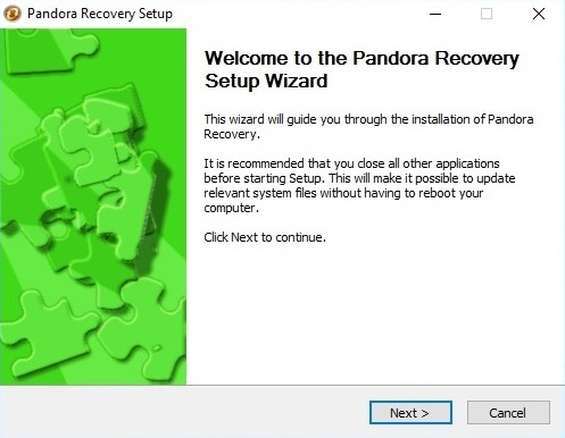Screen dimensions: 565x438
Task: Click the green puzzle wizard banner image
Action: [x=93, y=207]
